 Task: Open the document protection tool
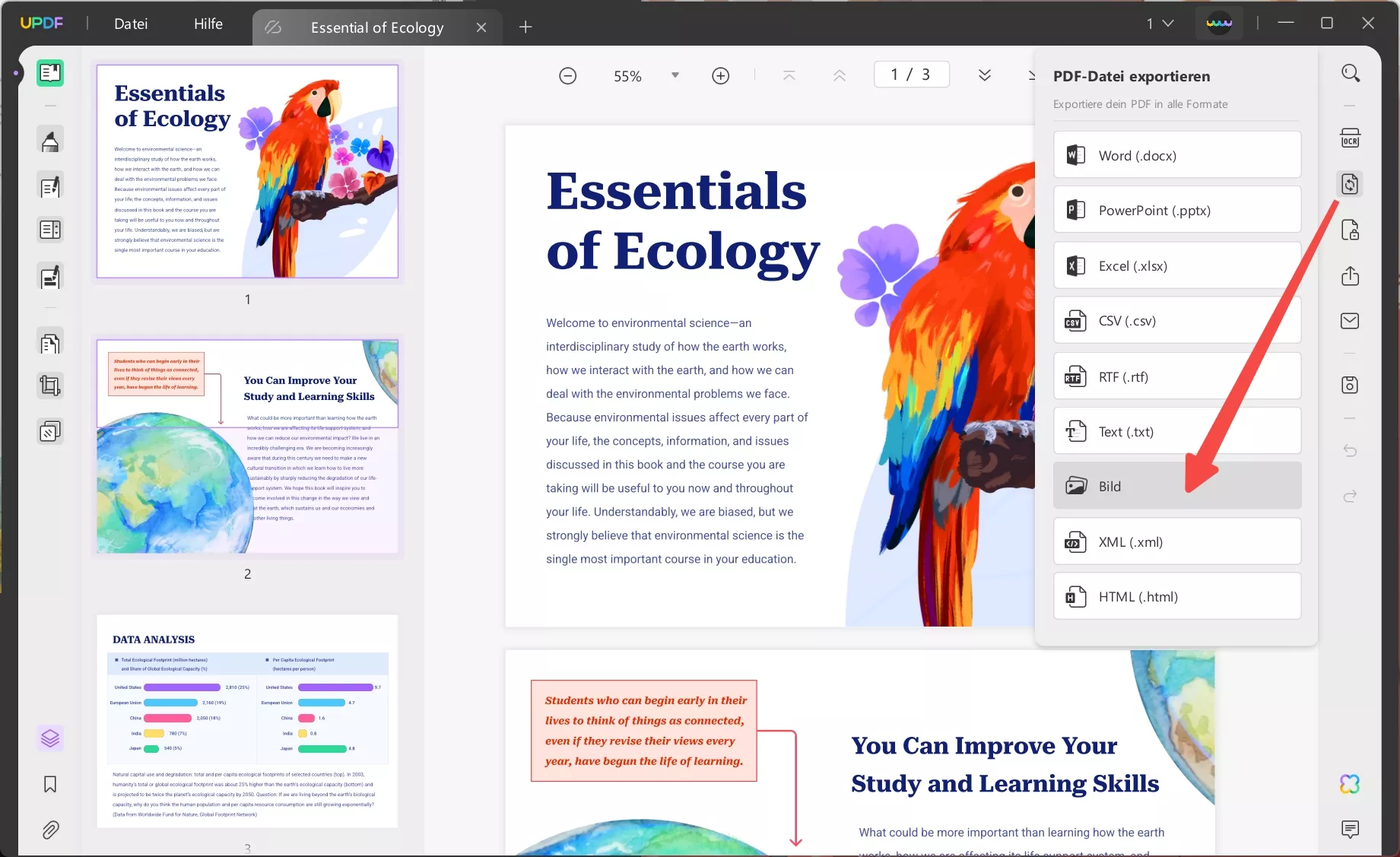(x=1350, y=230)
